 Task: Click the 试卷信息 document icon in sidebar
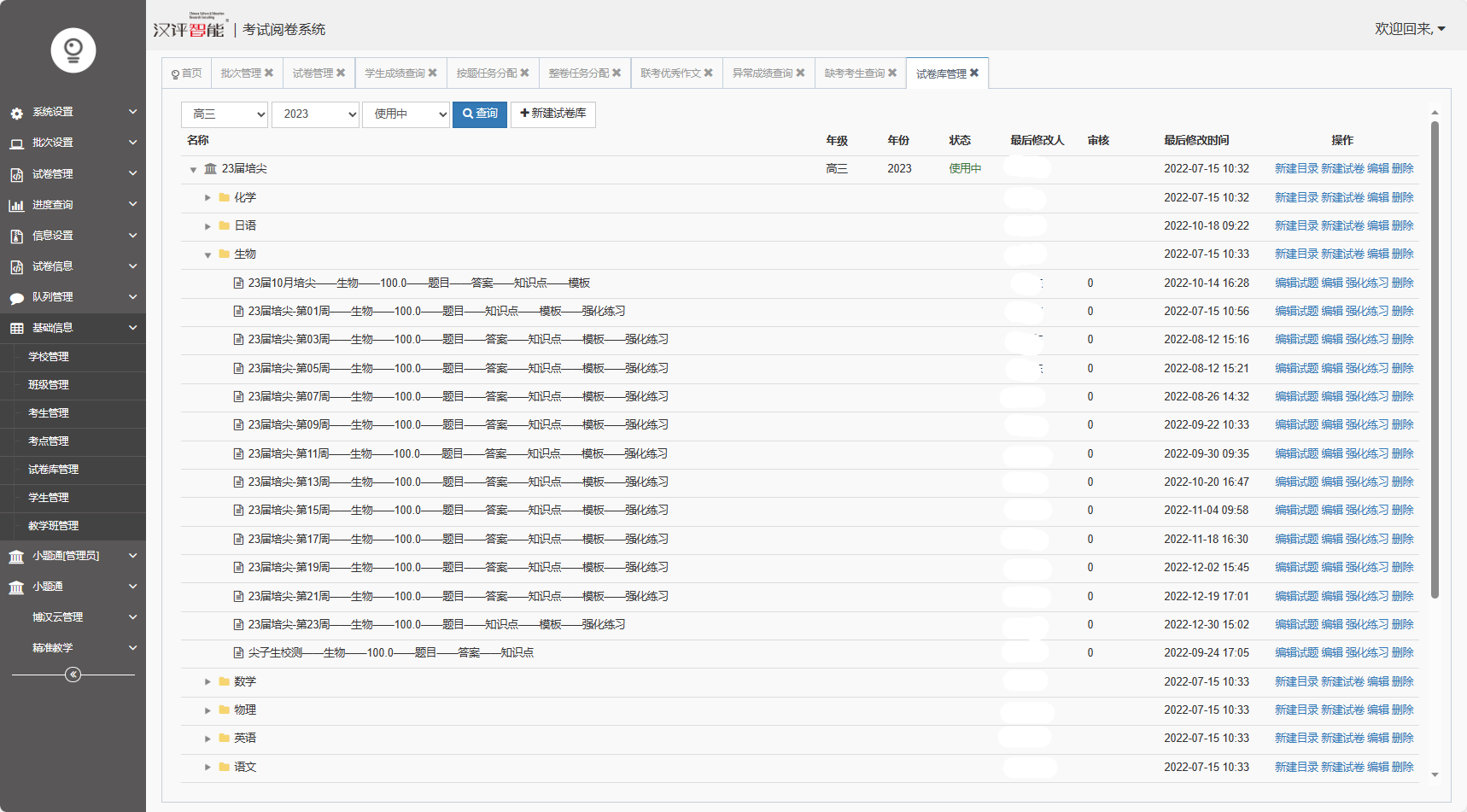point(16,267)
